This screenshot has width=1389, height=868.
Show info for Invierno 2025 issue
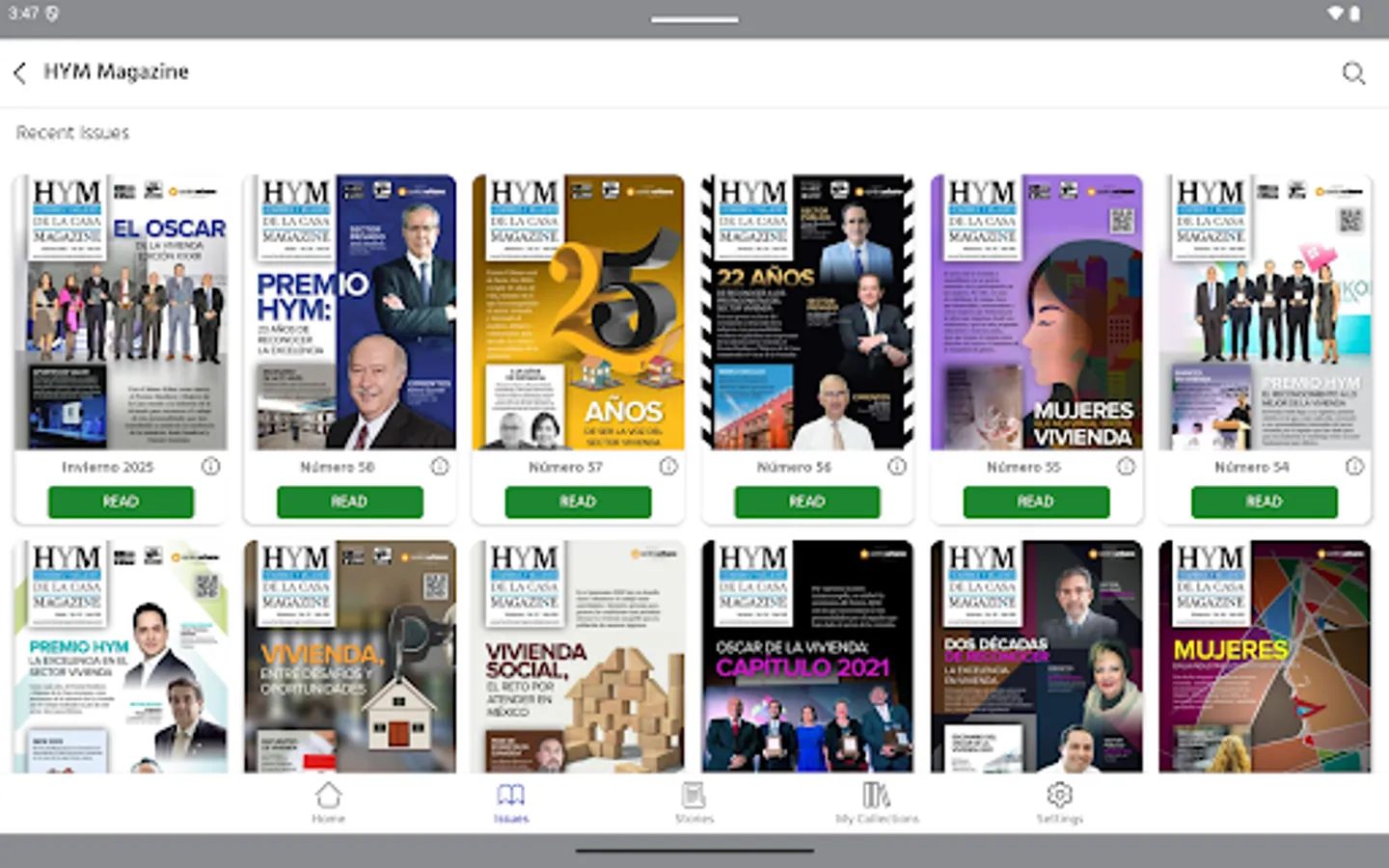[x=210, y=467]
